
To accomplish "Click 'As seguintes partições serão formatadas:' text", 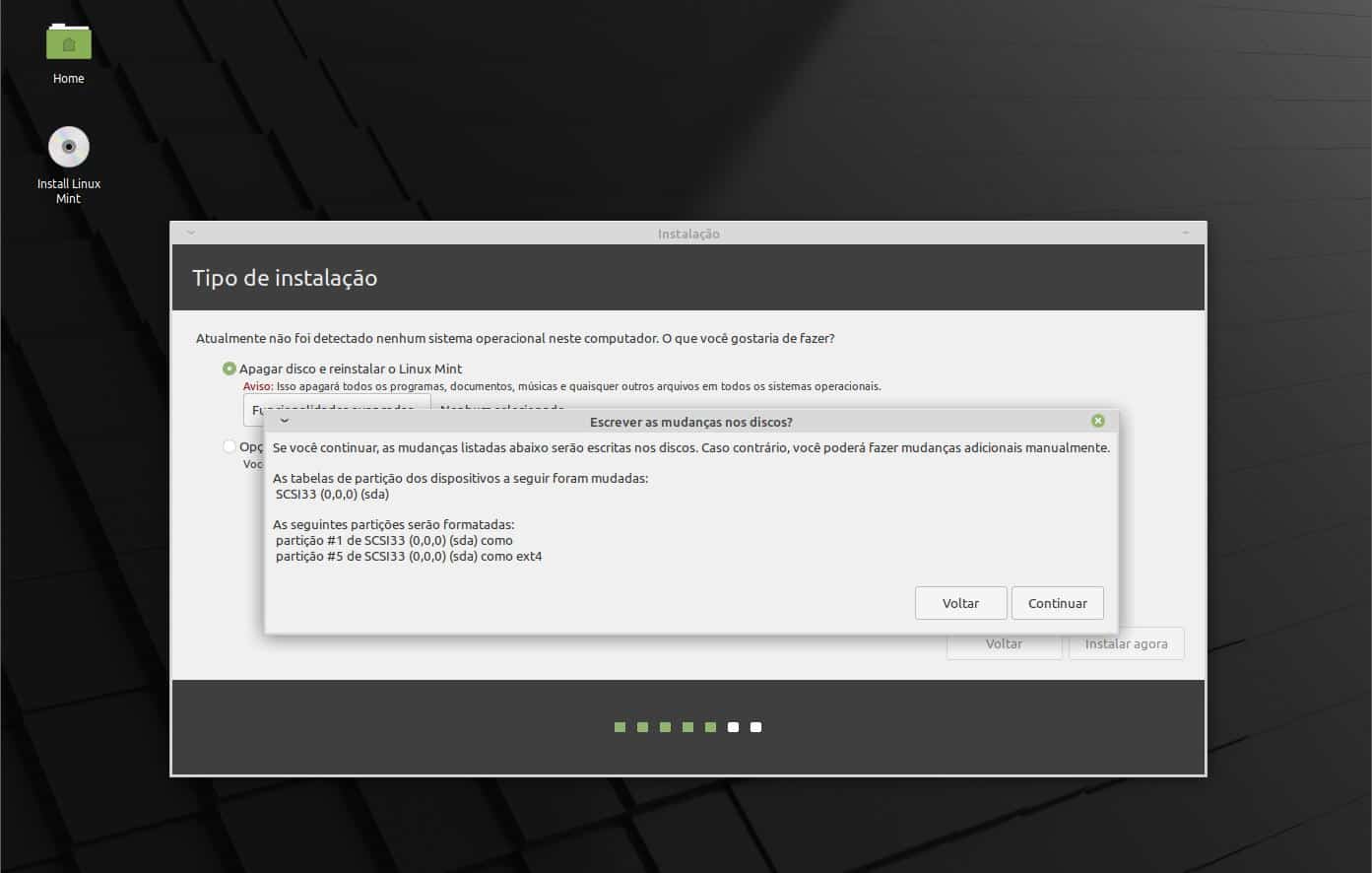I will click(393, 524).
